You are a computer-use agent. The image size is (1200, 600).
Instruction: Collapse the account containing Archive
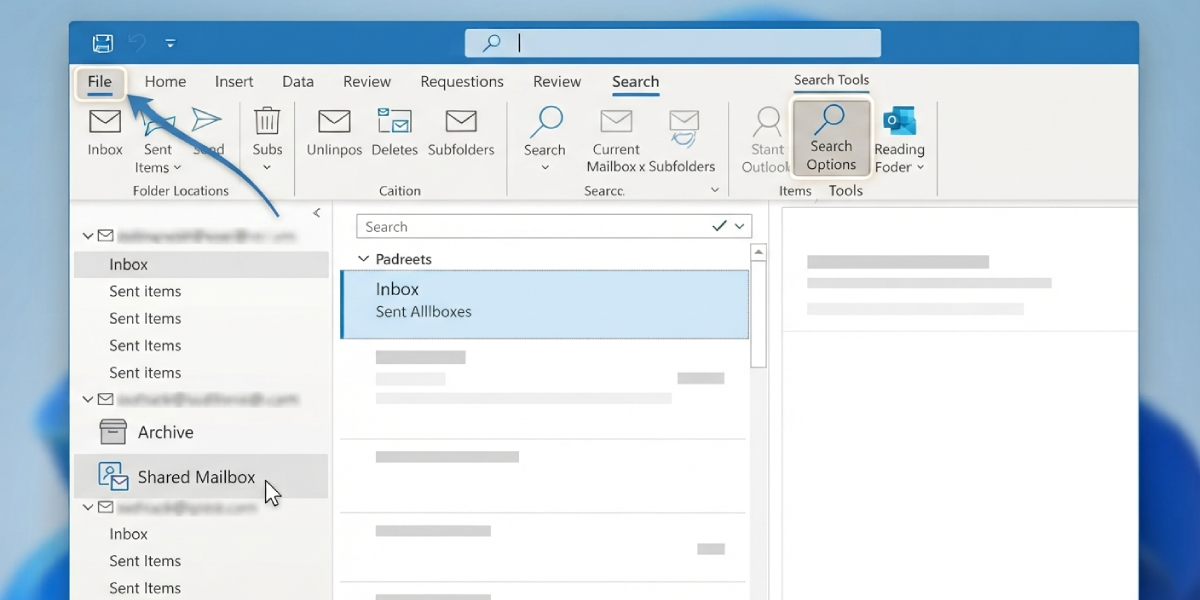point(87,399)
